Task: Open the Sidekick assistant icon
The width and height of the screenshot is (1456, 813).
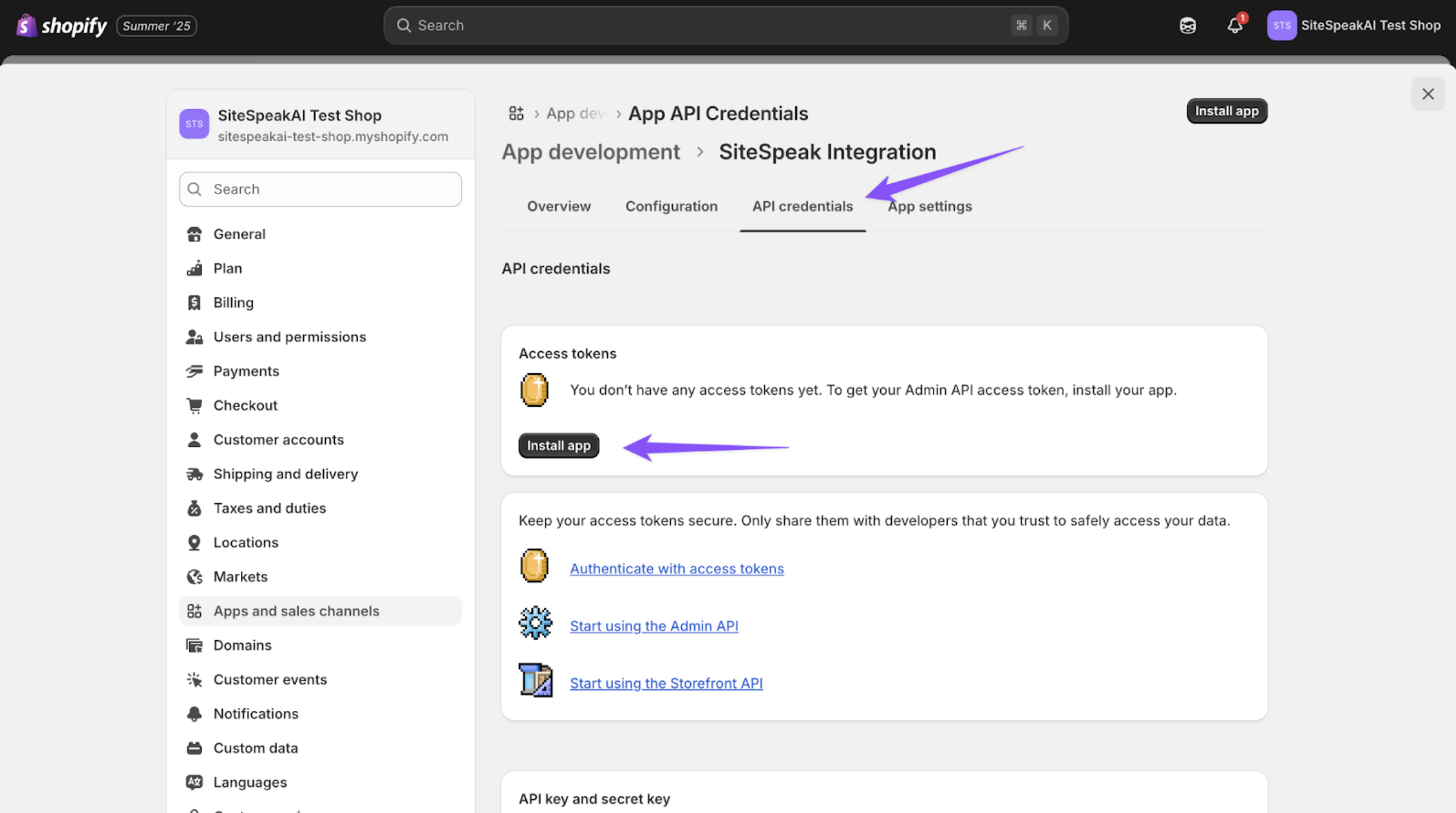Action: (x=1187, y=25)
